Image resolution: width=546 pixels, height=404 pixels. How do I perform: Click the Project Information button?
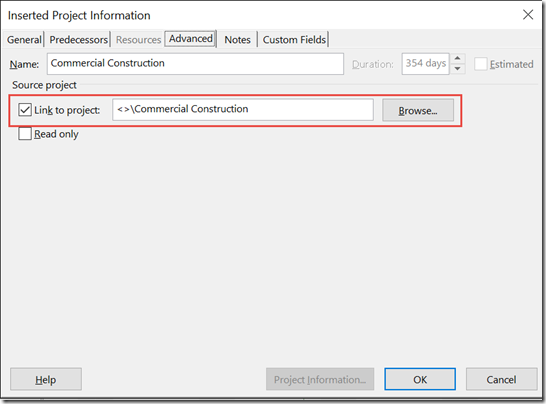(x=320, y=379)
